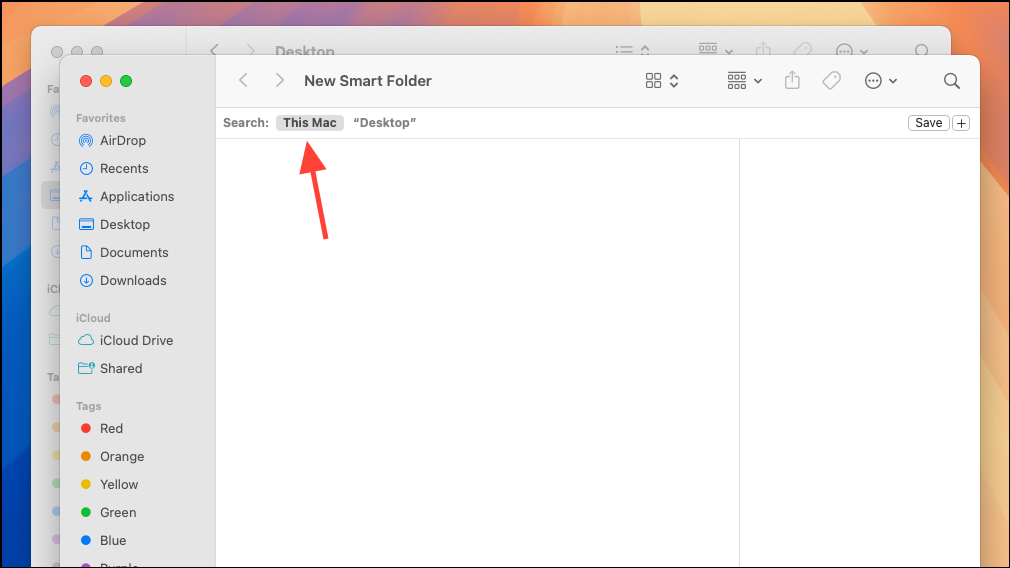The image size is (1010, 568).
Task: Select the Yellow tag
Action: pyautogui.click(x=119, y=484)
